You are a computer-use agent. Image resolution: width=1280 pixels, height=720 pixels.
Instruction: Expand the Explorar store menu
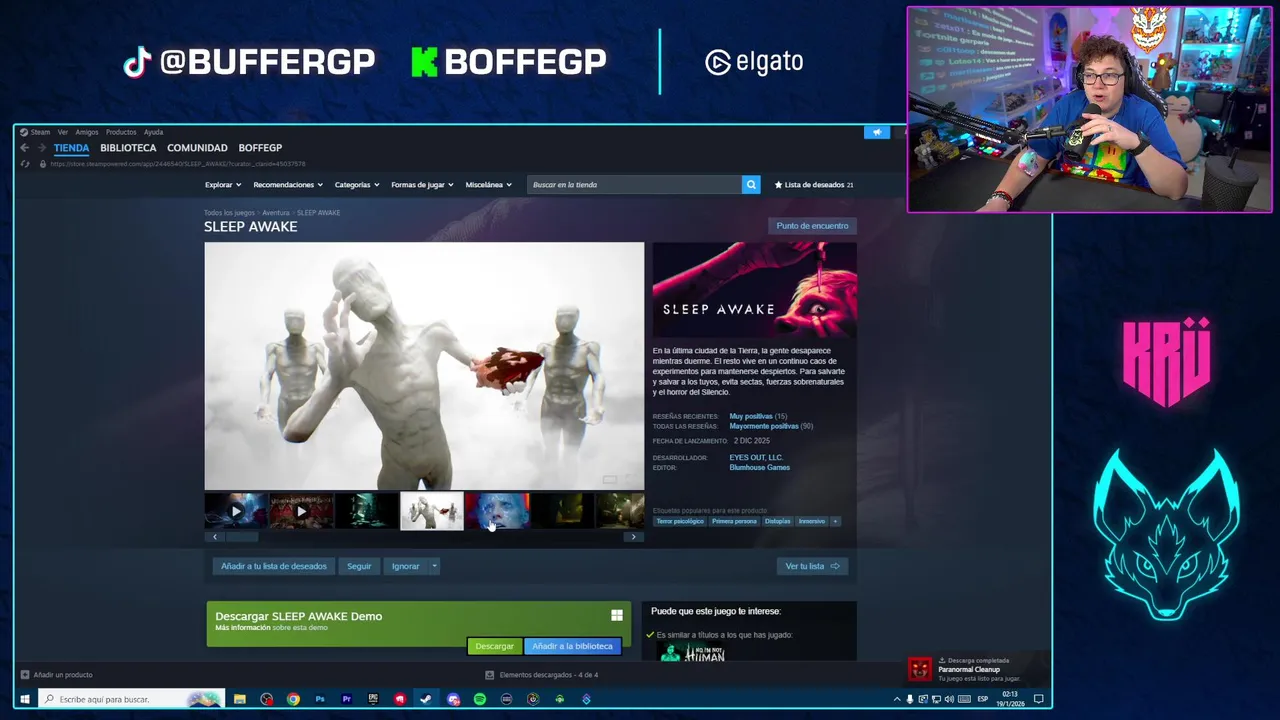[x=223, y=185]
